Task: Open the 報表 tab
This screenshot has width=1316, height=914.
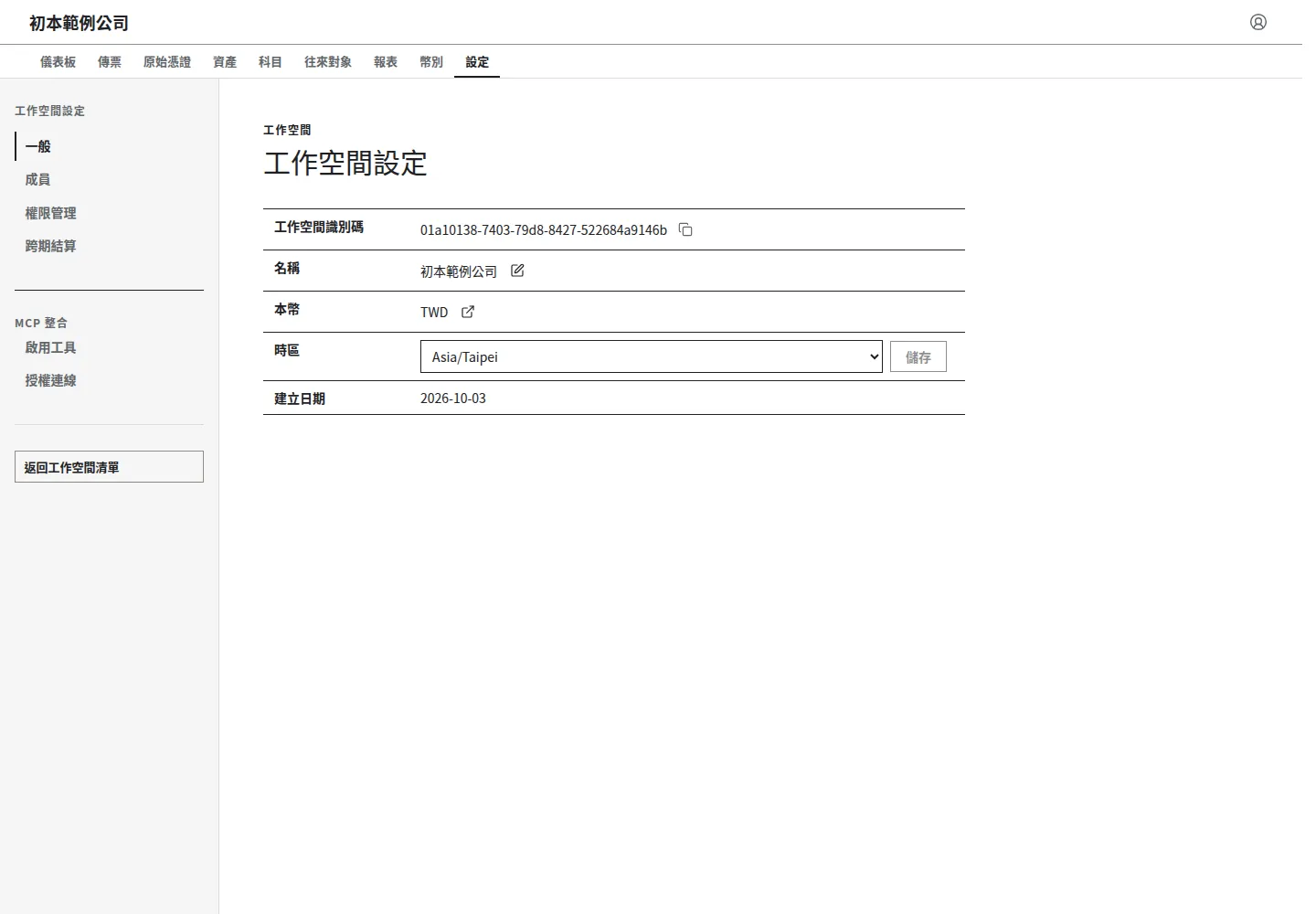Action: [x=386, y=62]
